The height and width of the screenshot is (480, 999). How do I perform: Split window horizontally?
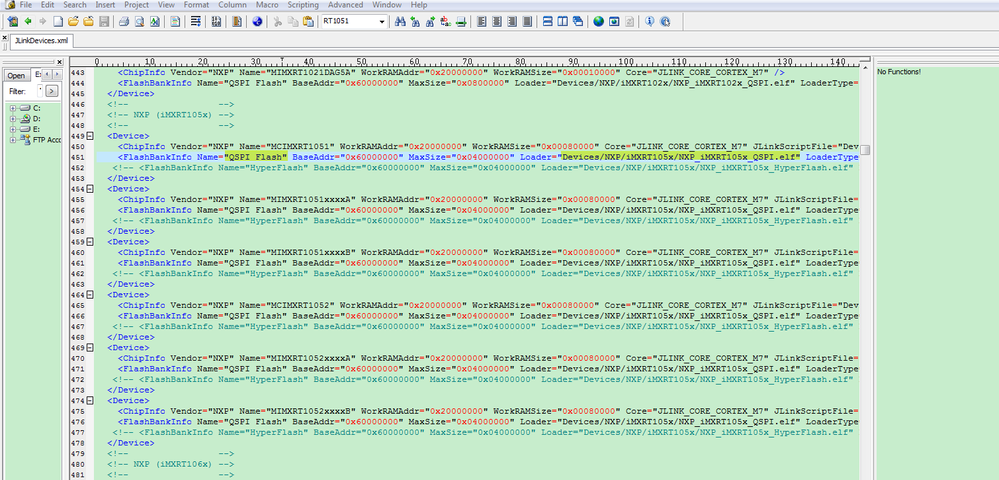[x=548, y=22]
